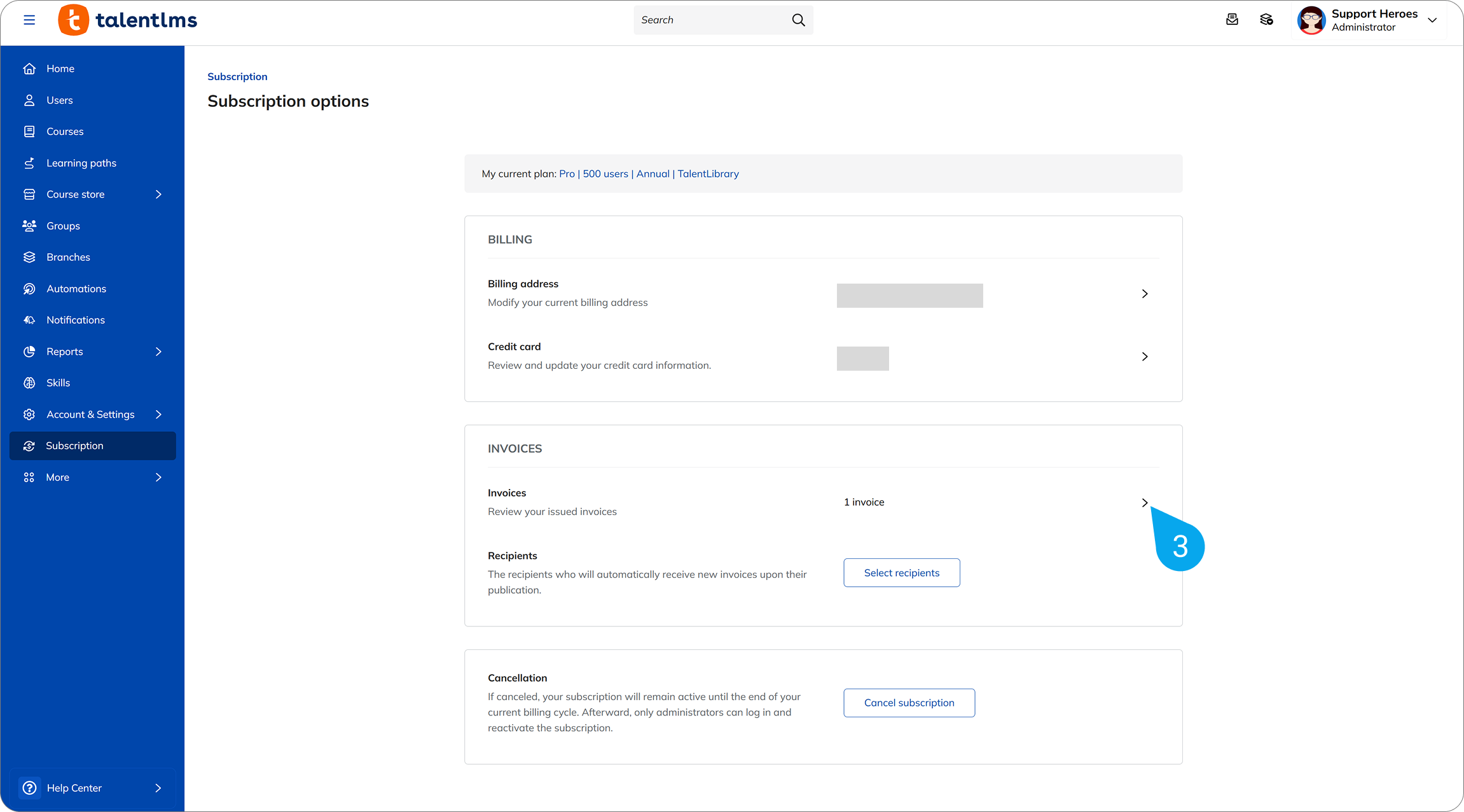The image size is (1464, 812).
Task: Open the Invoices row chevron
Action: point(1144,503)
